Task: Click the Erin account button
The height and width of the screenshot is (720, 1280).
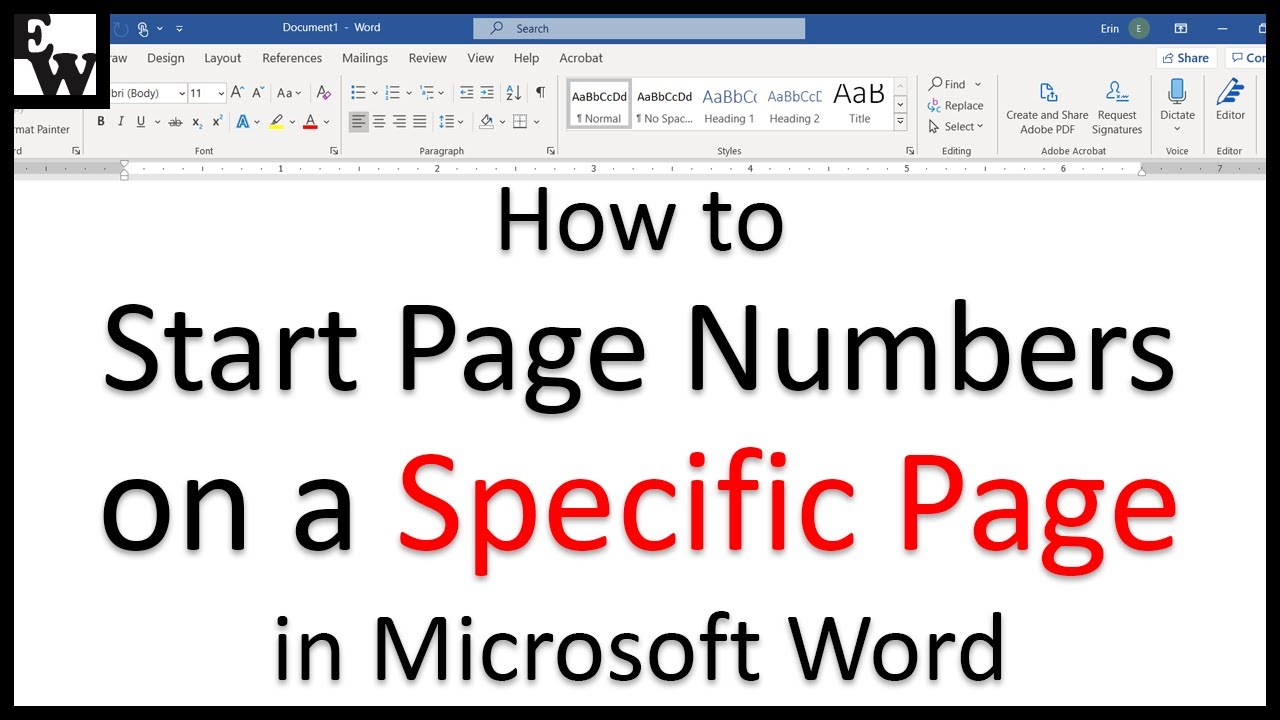Action: pyautogui.click(x=1125, y=29)
